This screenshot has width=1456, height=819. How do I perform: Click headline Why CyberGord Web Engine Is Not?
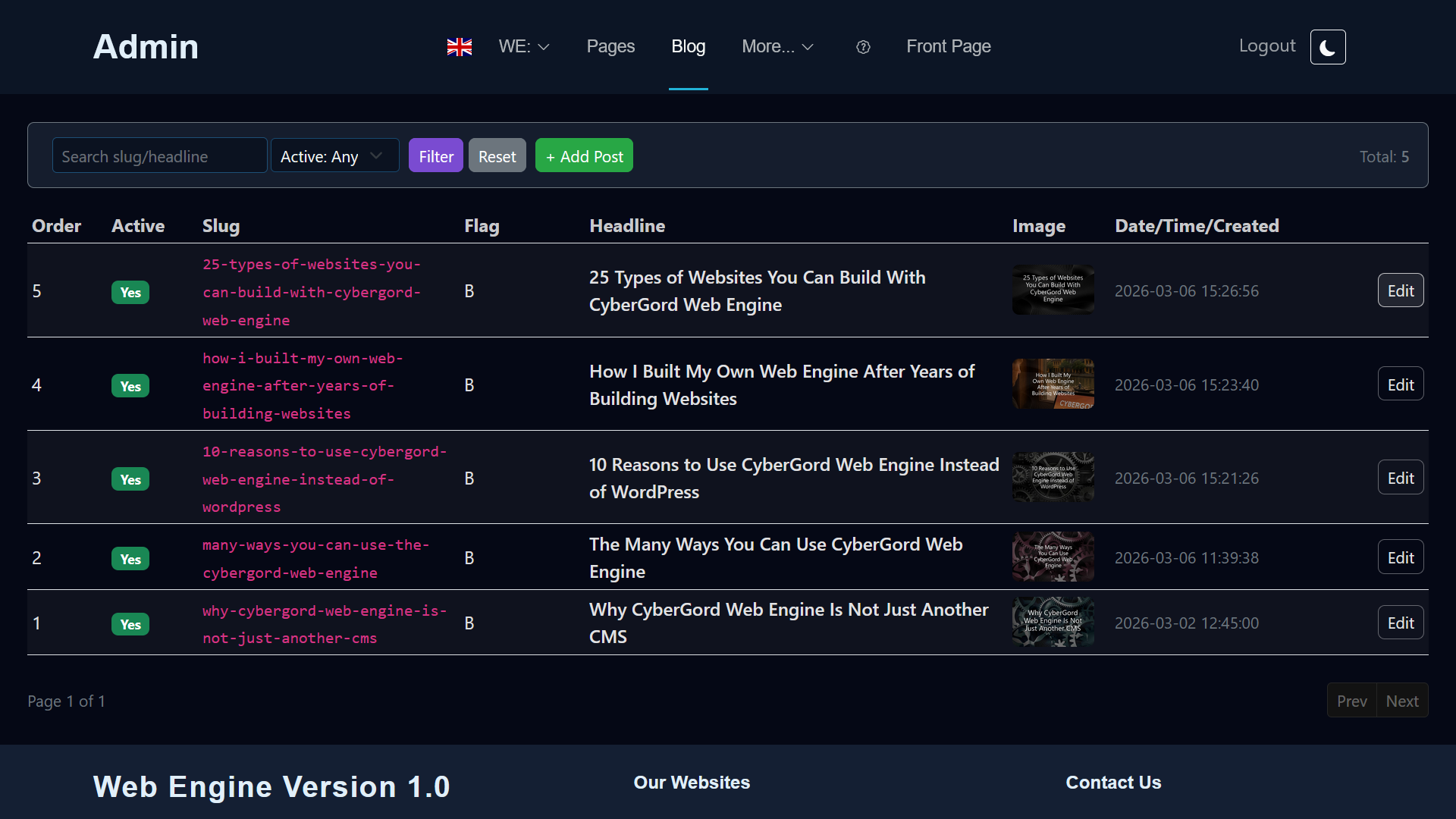tap(789, 623)
